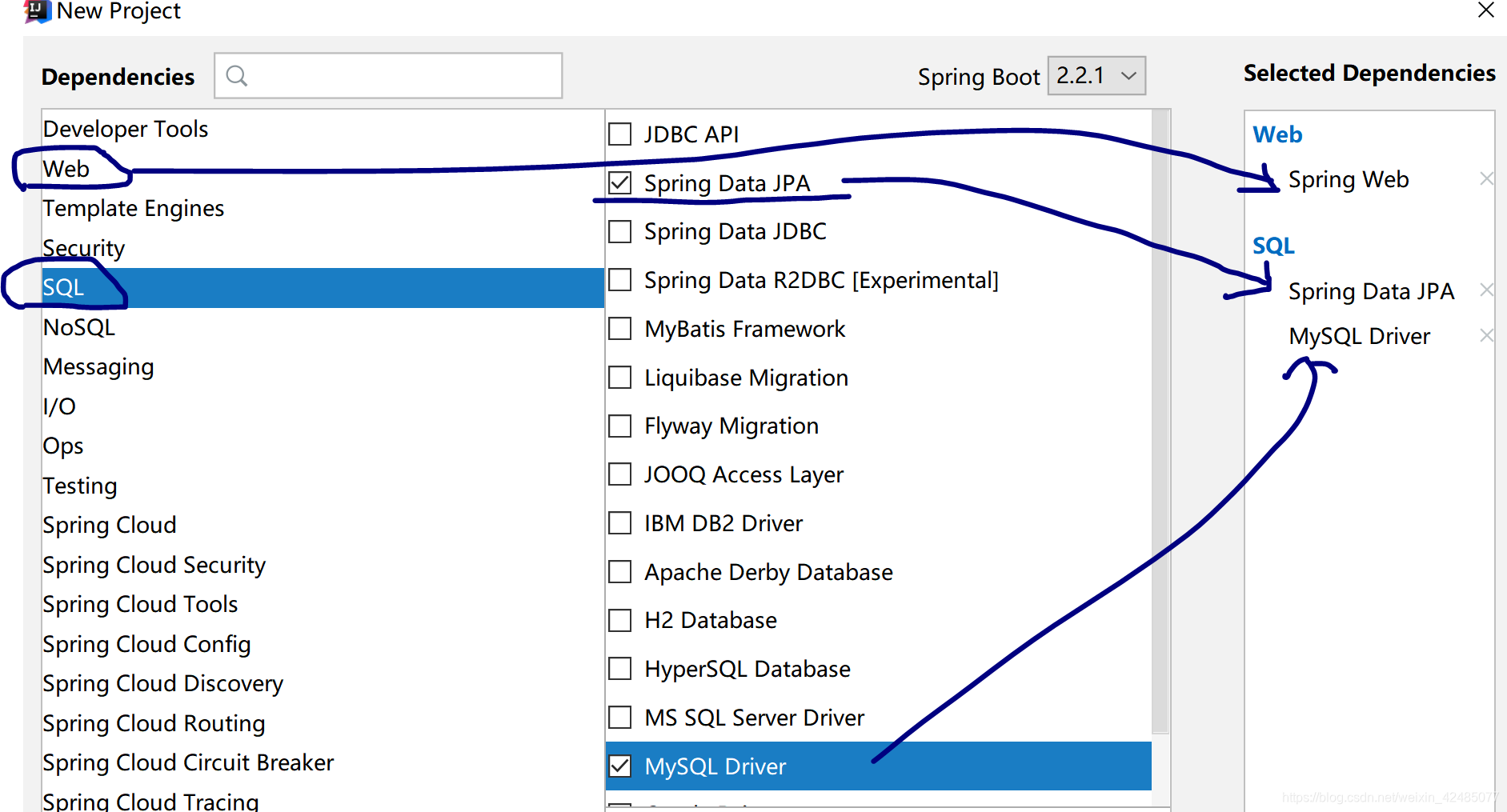Image resolution: width=1507 pixels, height=812 pixels.
Task: Click the IntelliJ icon in title bar
Action: coord(37,11)
